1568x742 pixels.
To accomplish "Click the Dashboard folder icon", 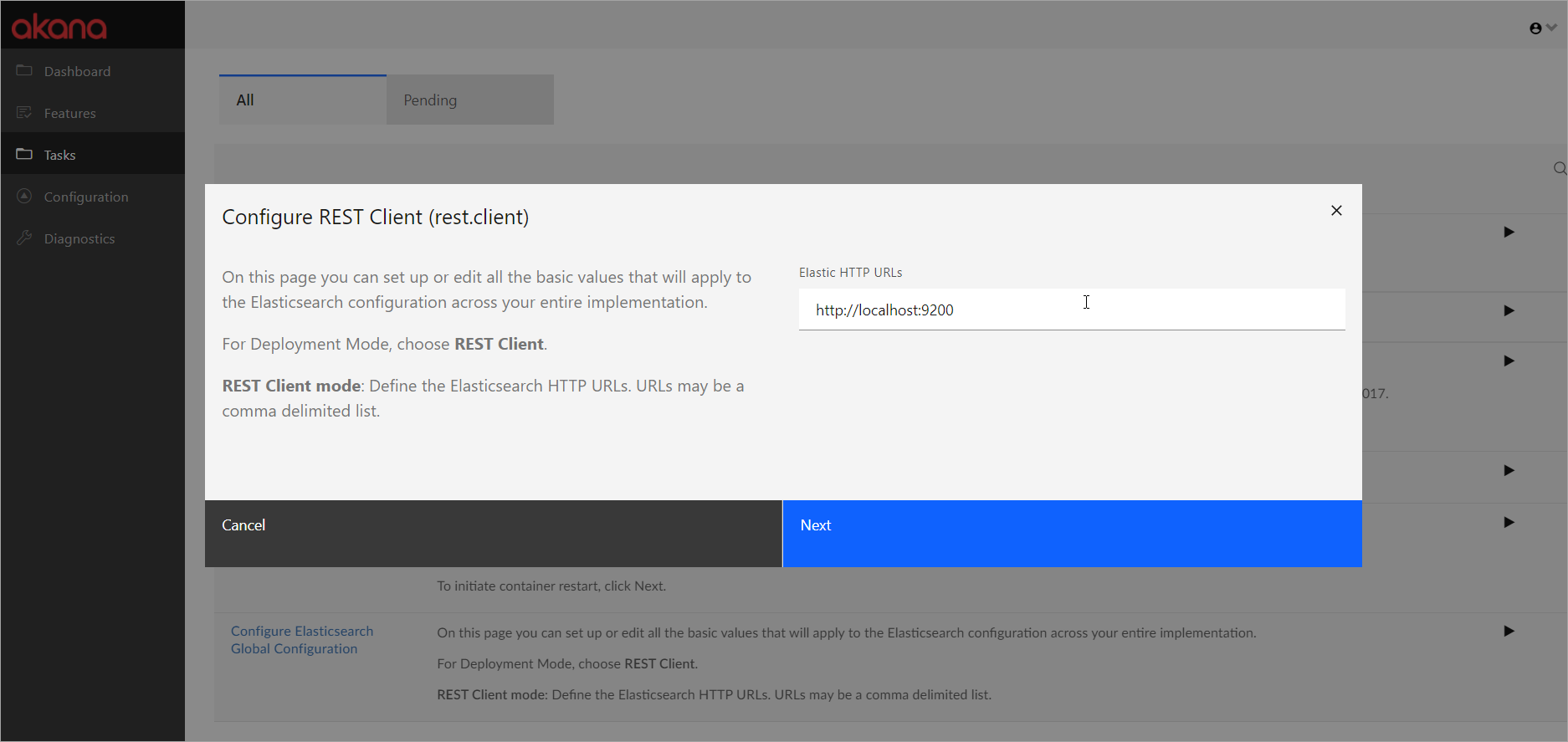I will coord(24,70).
